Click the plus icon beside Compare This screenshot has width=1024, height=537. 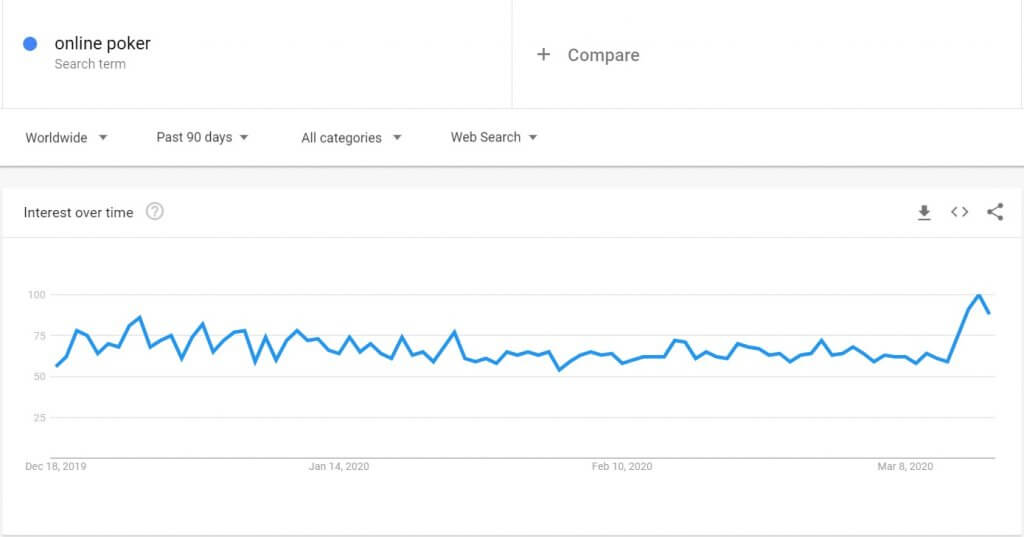pos(543,54)
